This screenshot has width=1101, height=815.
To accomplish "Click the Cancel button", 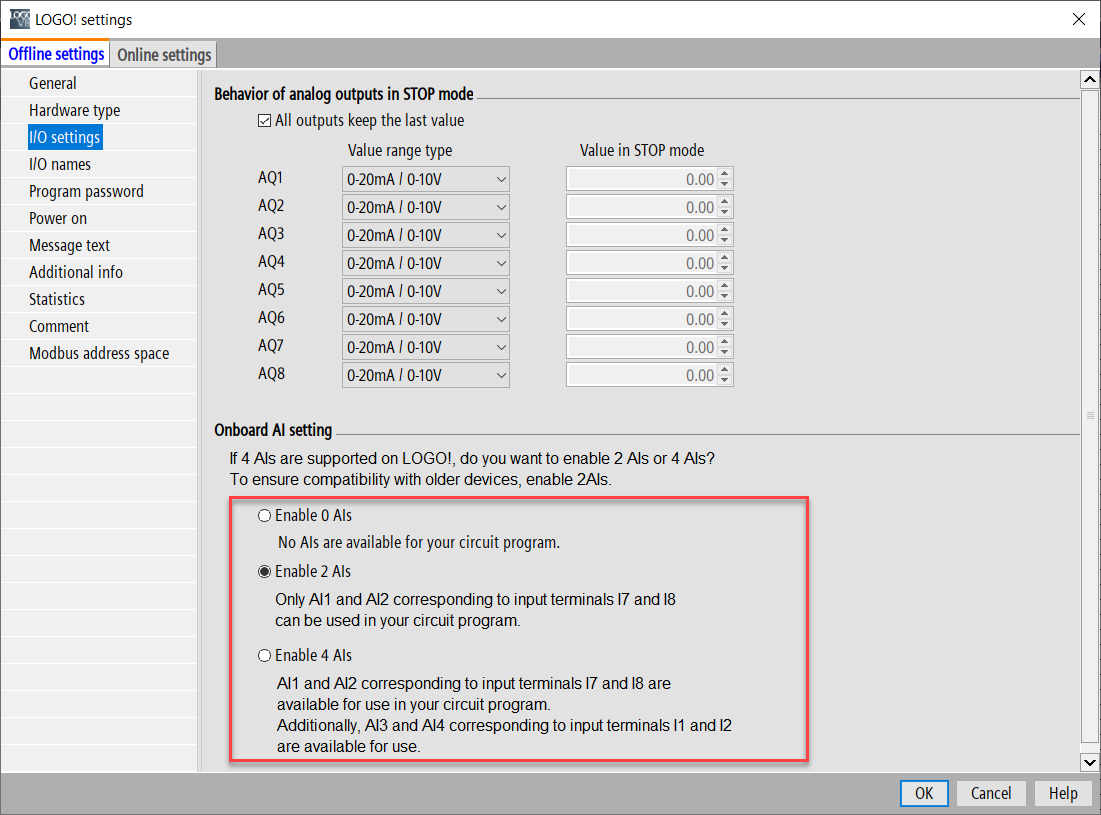I will point(991,793).
